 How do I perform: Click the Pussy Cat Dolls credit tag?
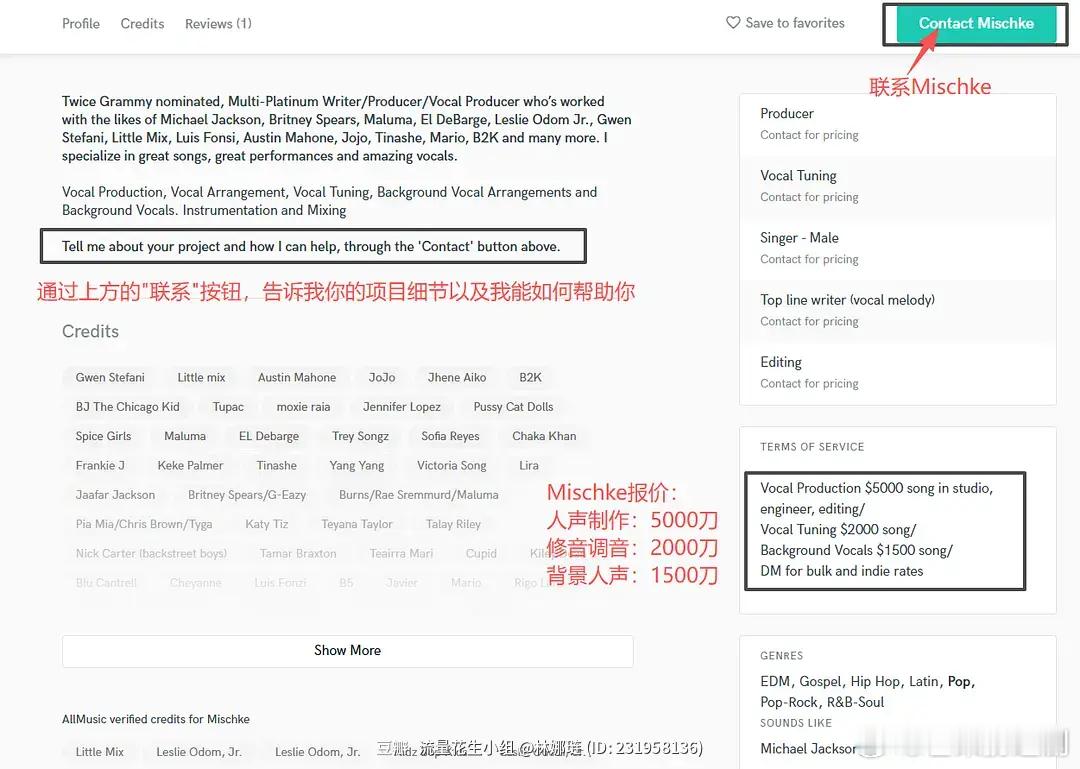[x=513, y=407]
